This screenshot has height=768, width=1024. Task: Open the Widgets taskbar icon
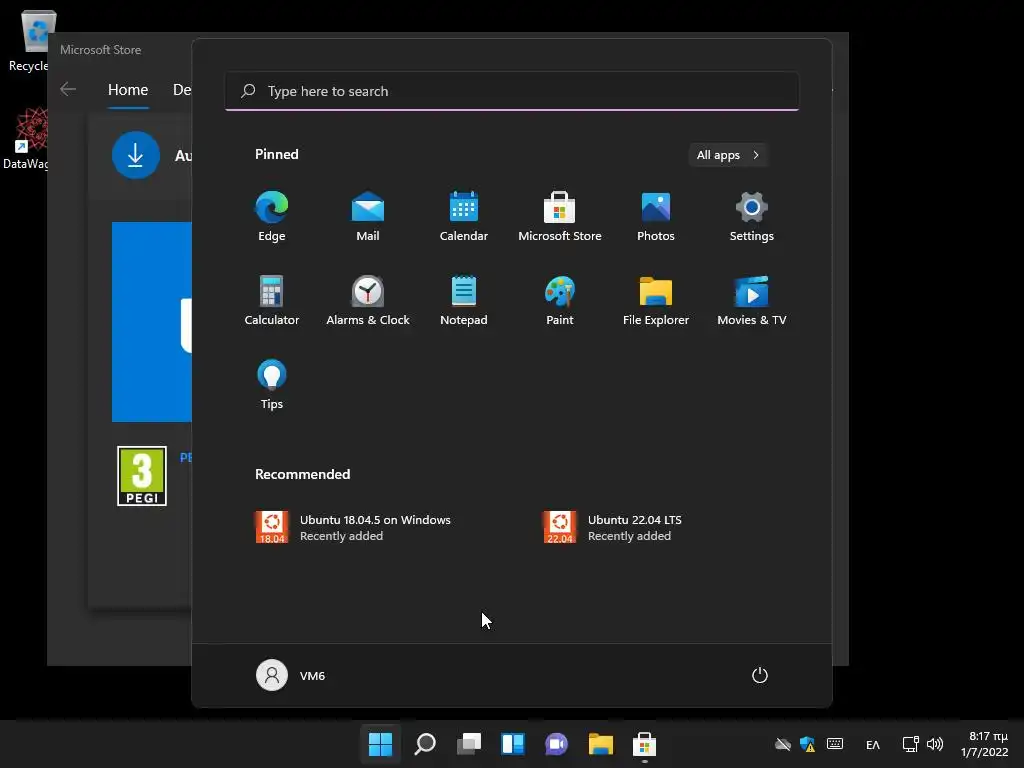[513, 744]
